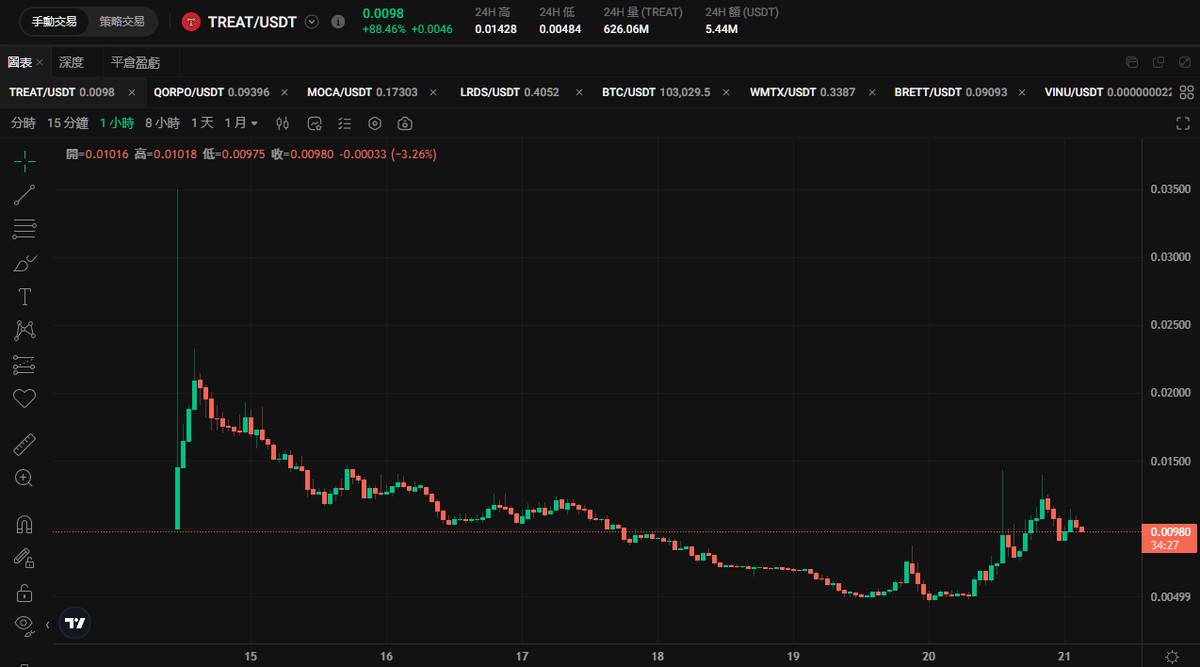Image resolution: width=1200 pixels, height=667 pixels.
Task: Close the QORPO/USDT symbol tab
Action: (285, 92)
